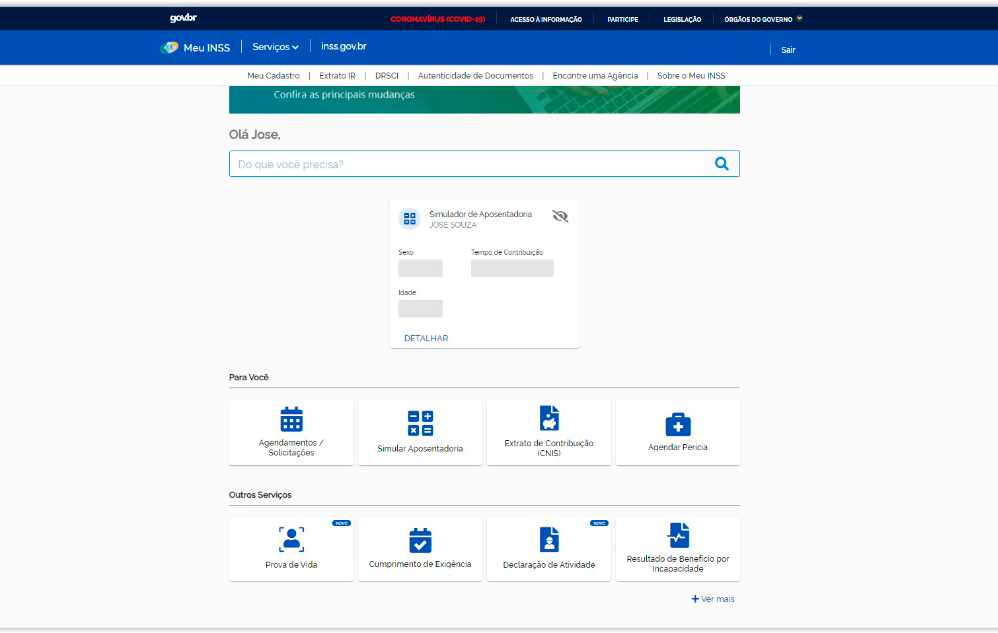This screenshot has height=633, width=998.
Task: Click the magnifying glass search icon
Action: coord(721,164)
